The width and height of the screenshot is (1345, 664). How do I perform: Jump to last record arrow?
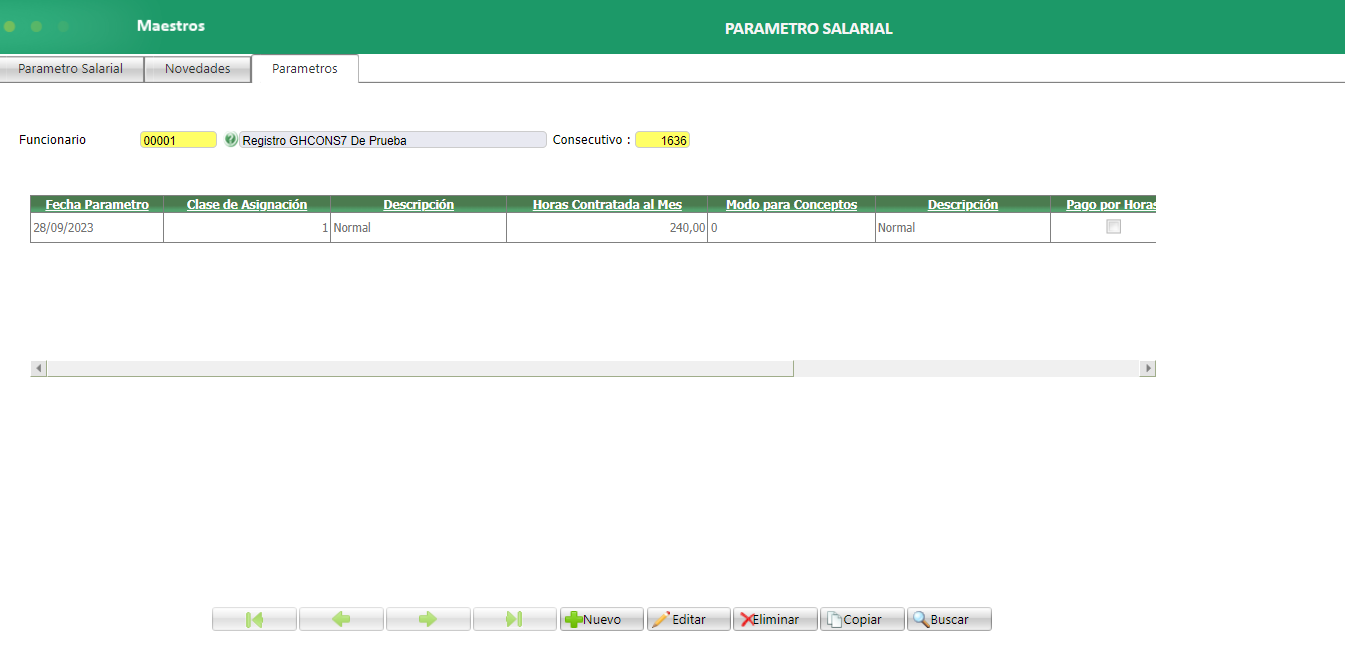coord(514,619)
